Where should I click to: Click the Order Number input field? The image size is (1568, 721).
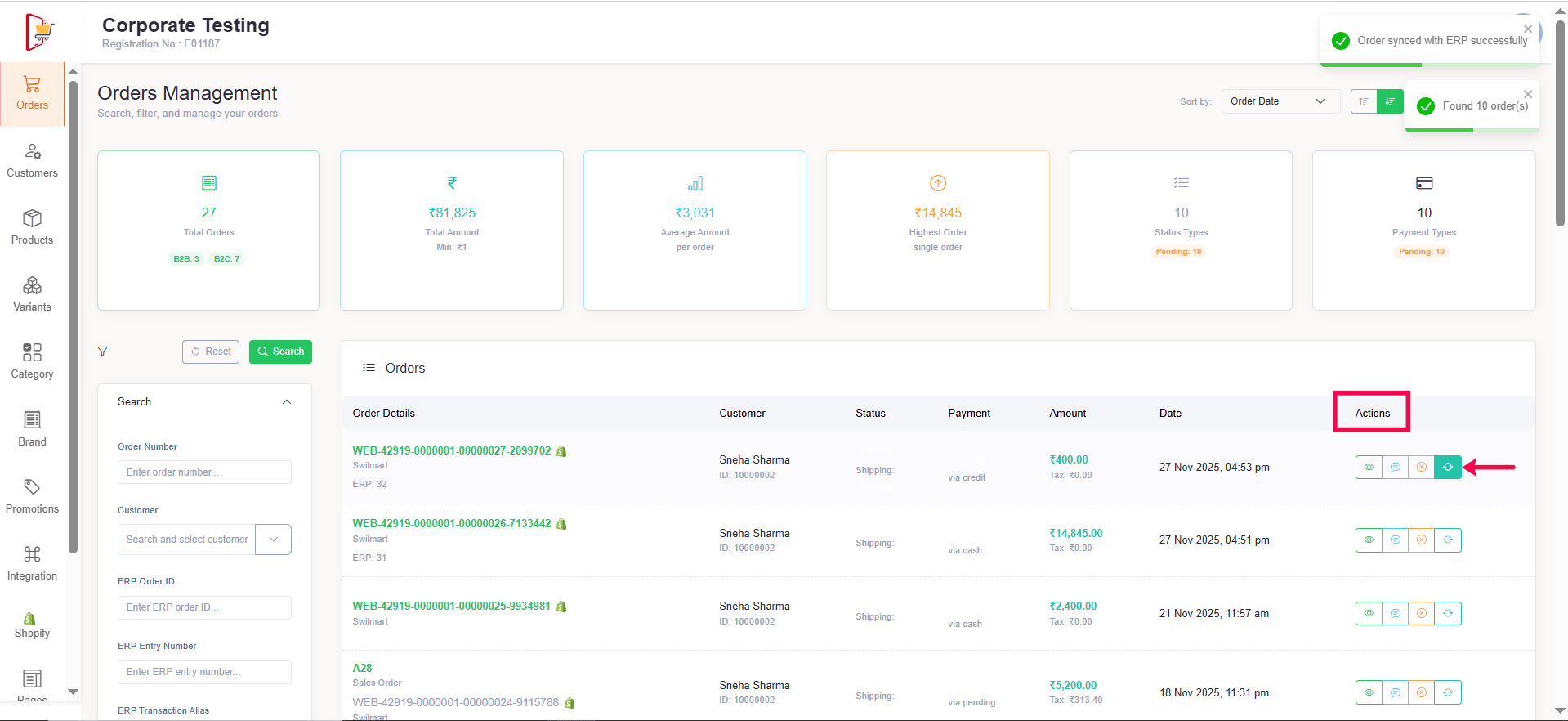click(x=204, y=472)
